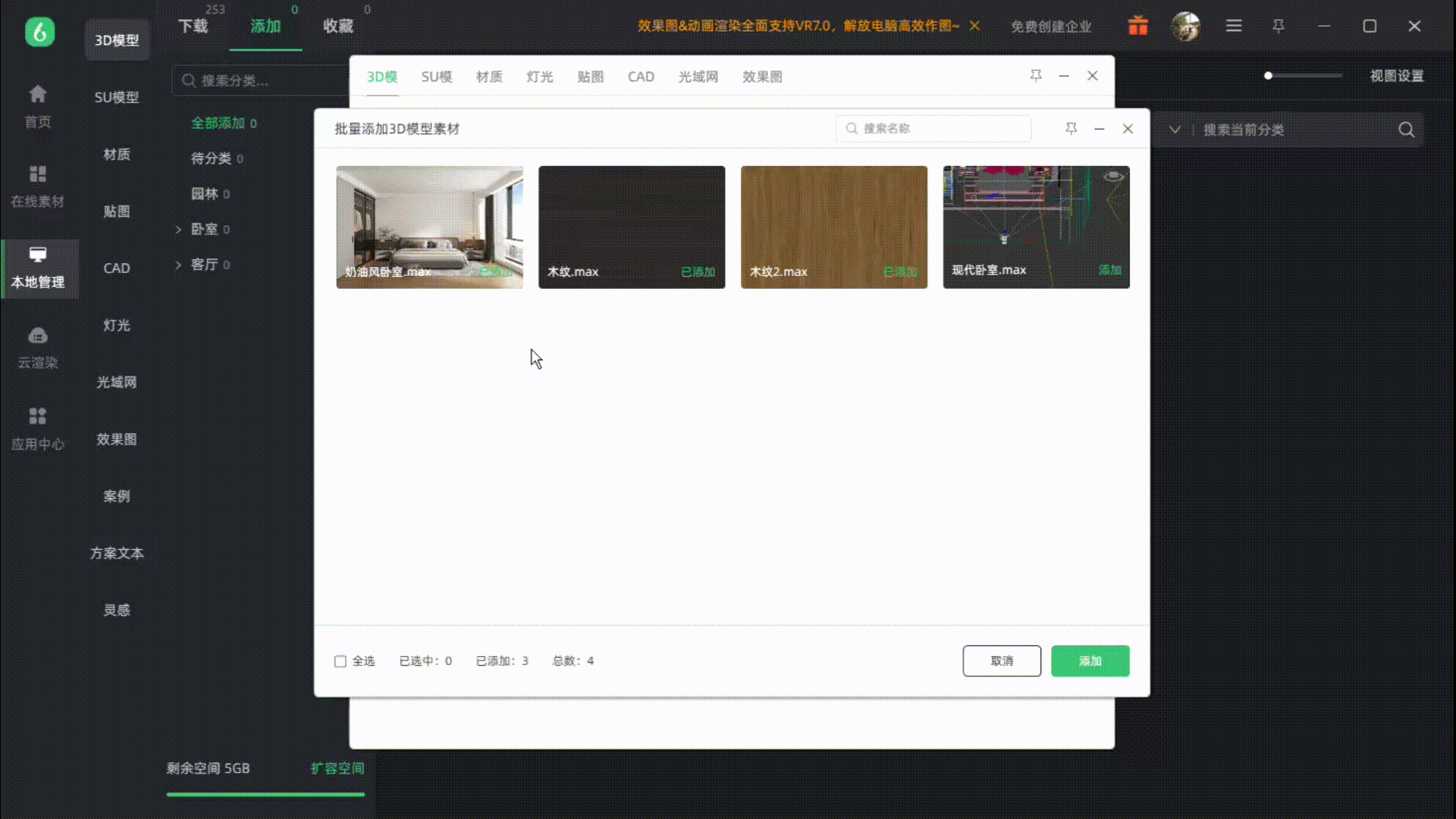Open 在线素材 online materials icon

click(x=38, y=174)
